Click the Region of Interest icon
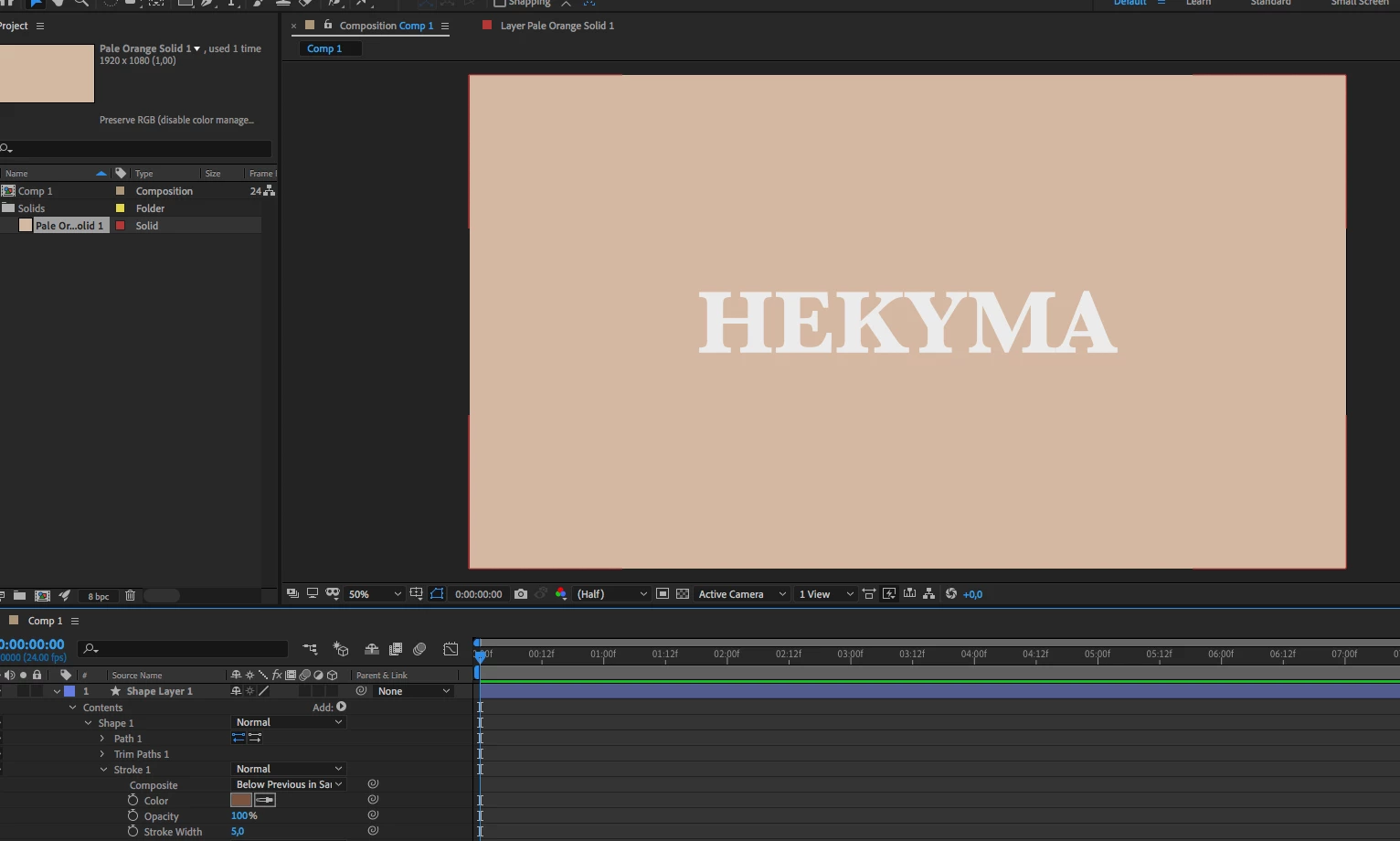1400x841 pixels. tap(663, 593)
